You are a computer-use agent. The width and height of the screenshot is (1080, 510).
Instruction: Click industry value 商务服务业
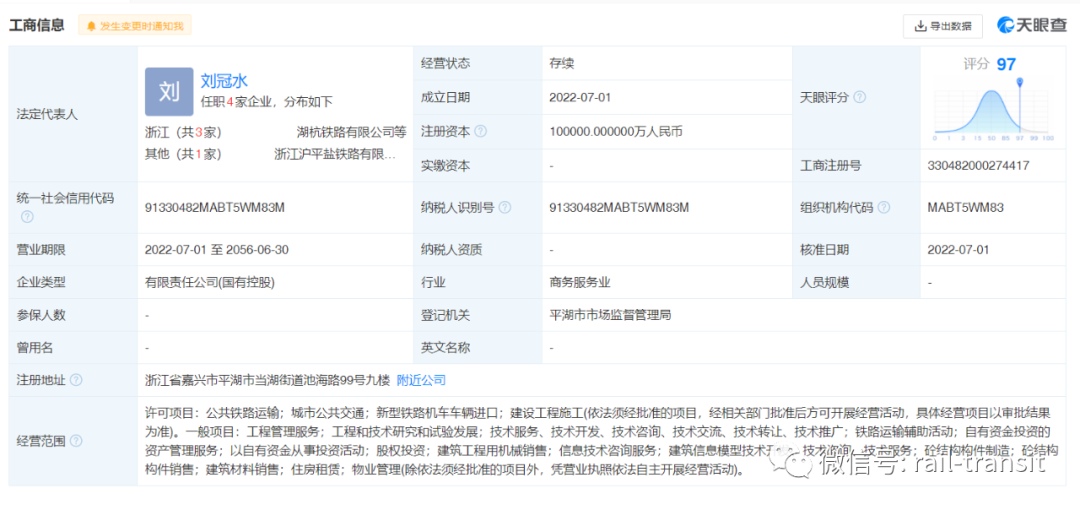tap(580, 283)
